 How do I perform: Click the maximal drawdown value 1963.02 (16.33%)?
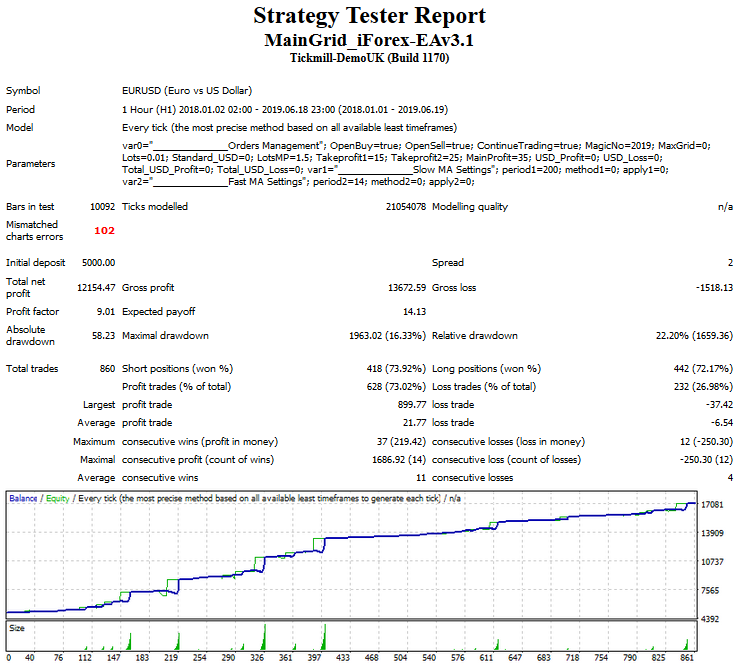tap(374, 336)
